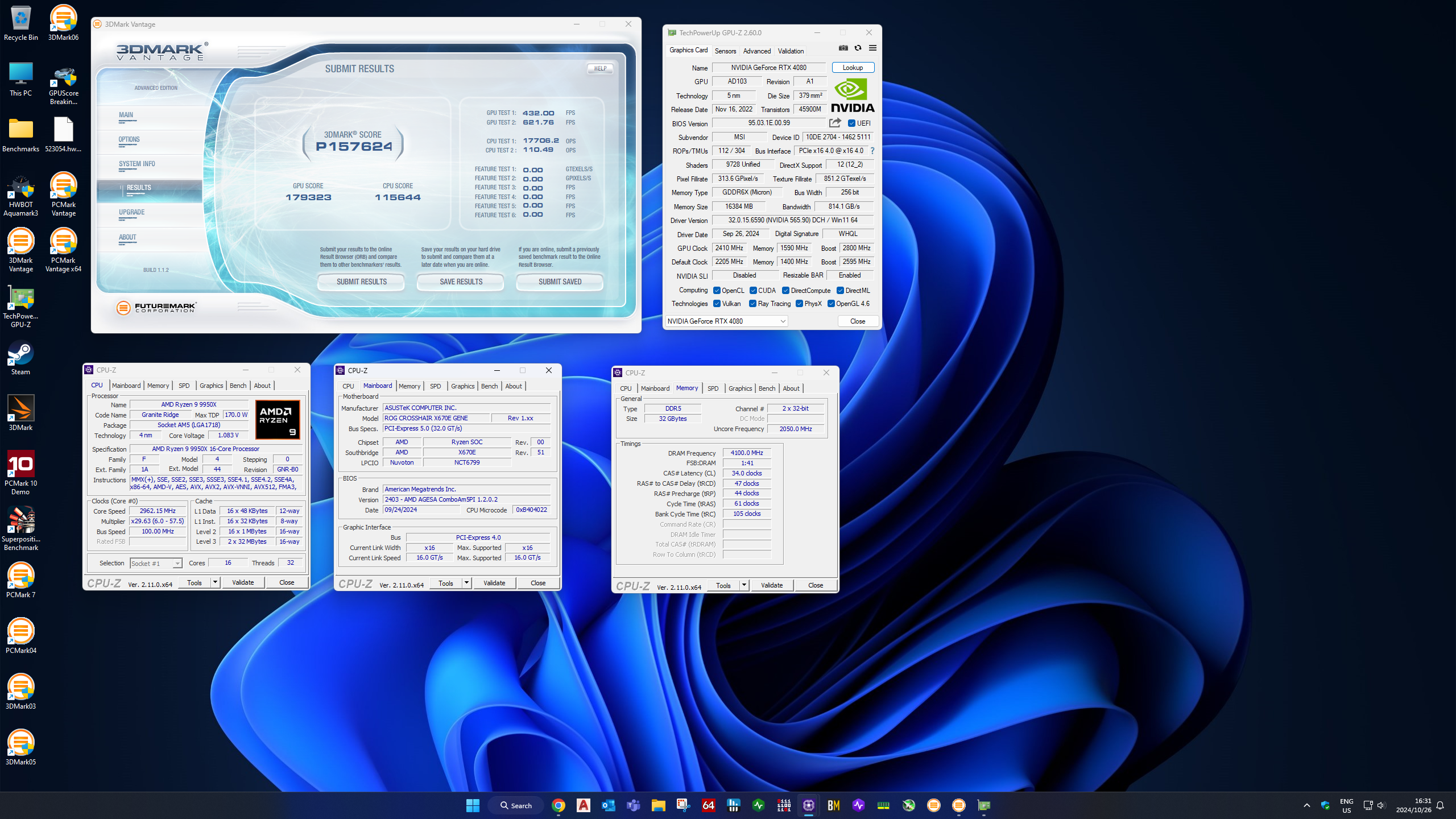The width and height of the screenshot is (1456, 819).
Task: Click the Lookup button in GPU-Z
Action: click(853, 68)
